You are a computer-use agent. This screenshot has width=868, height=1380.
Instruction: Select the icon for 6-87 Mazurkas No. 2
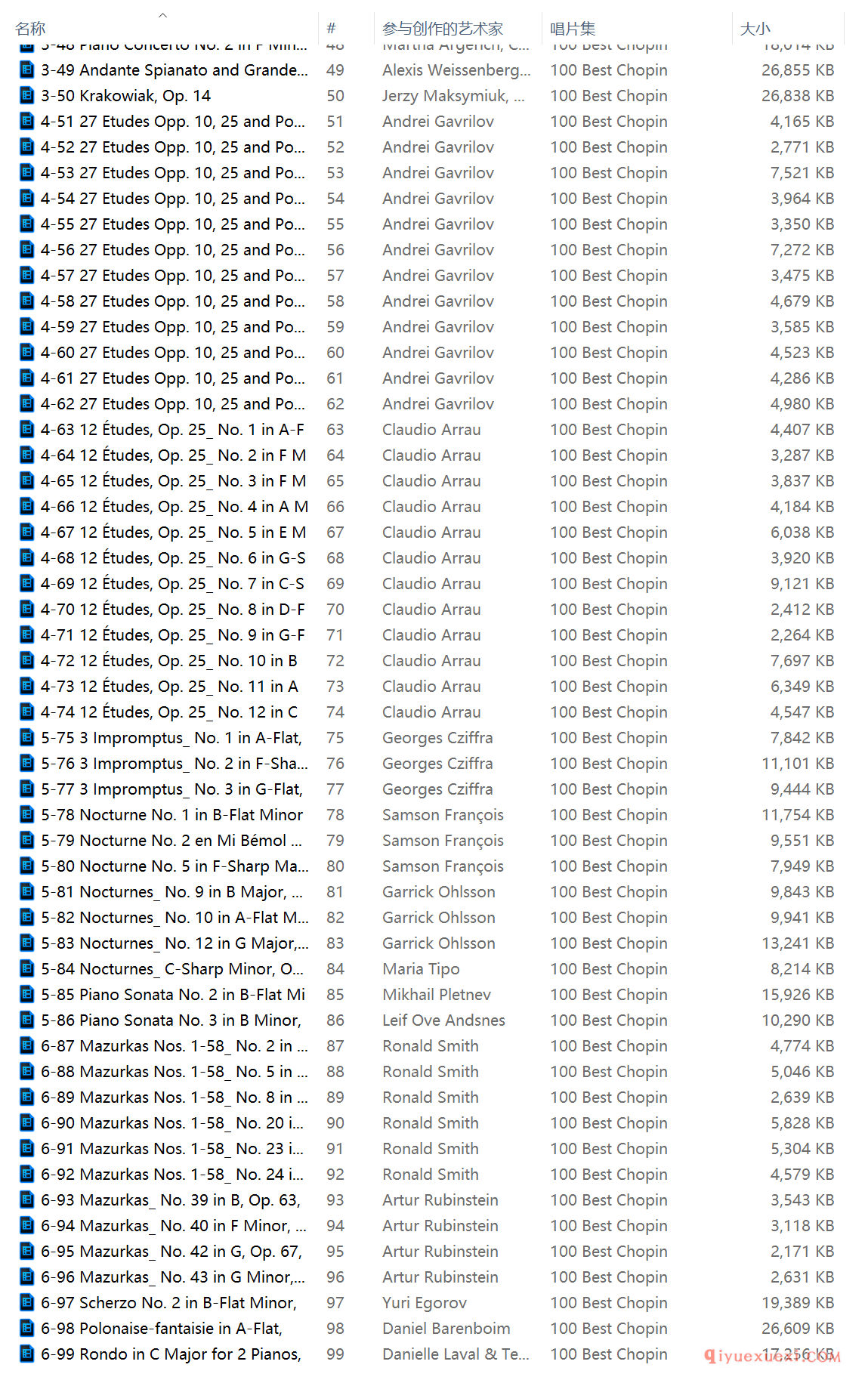pos(27,1046)
